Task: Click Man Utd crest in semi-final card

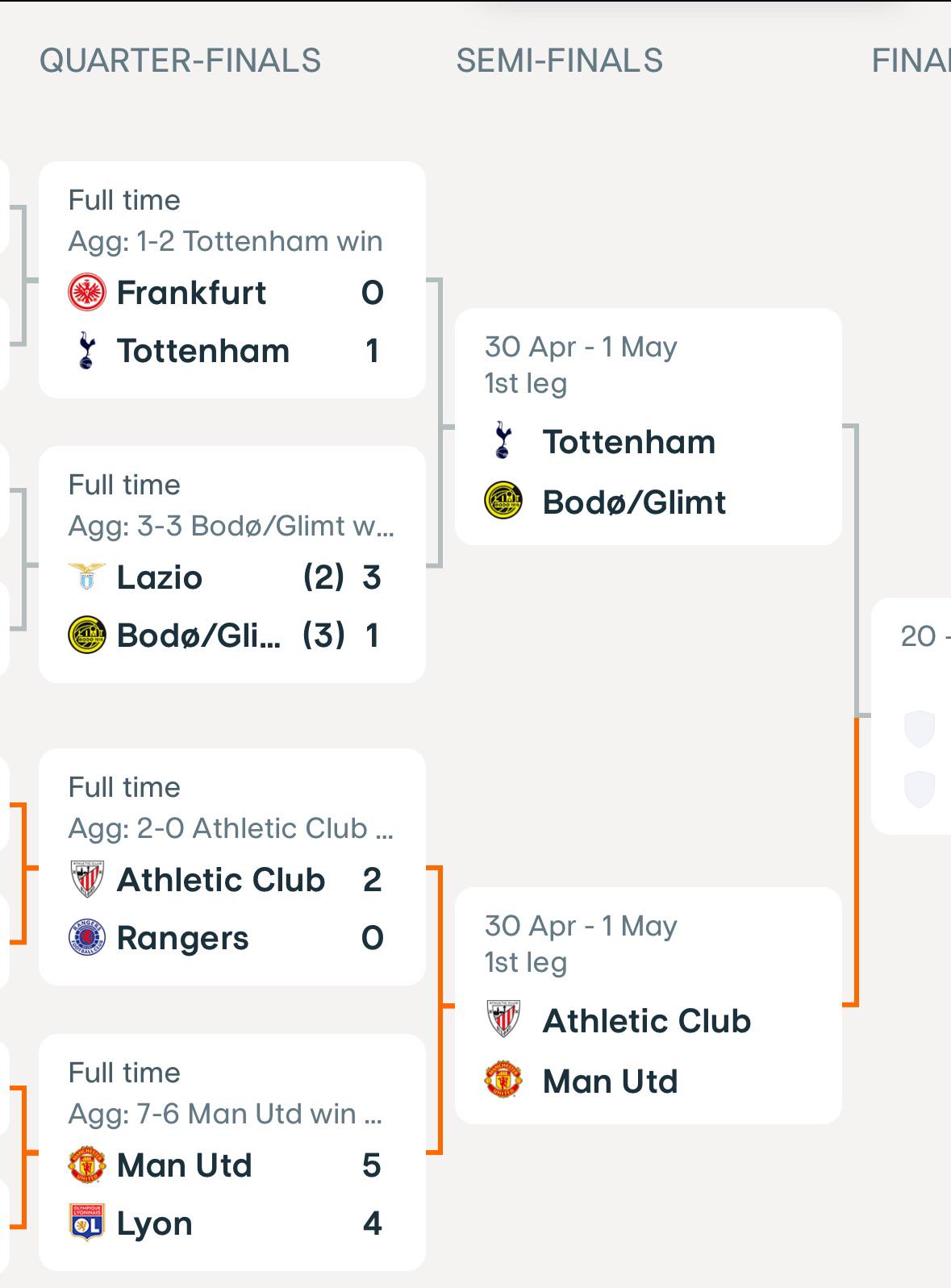Action: tap(503, 1081)
